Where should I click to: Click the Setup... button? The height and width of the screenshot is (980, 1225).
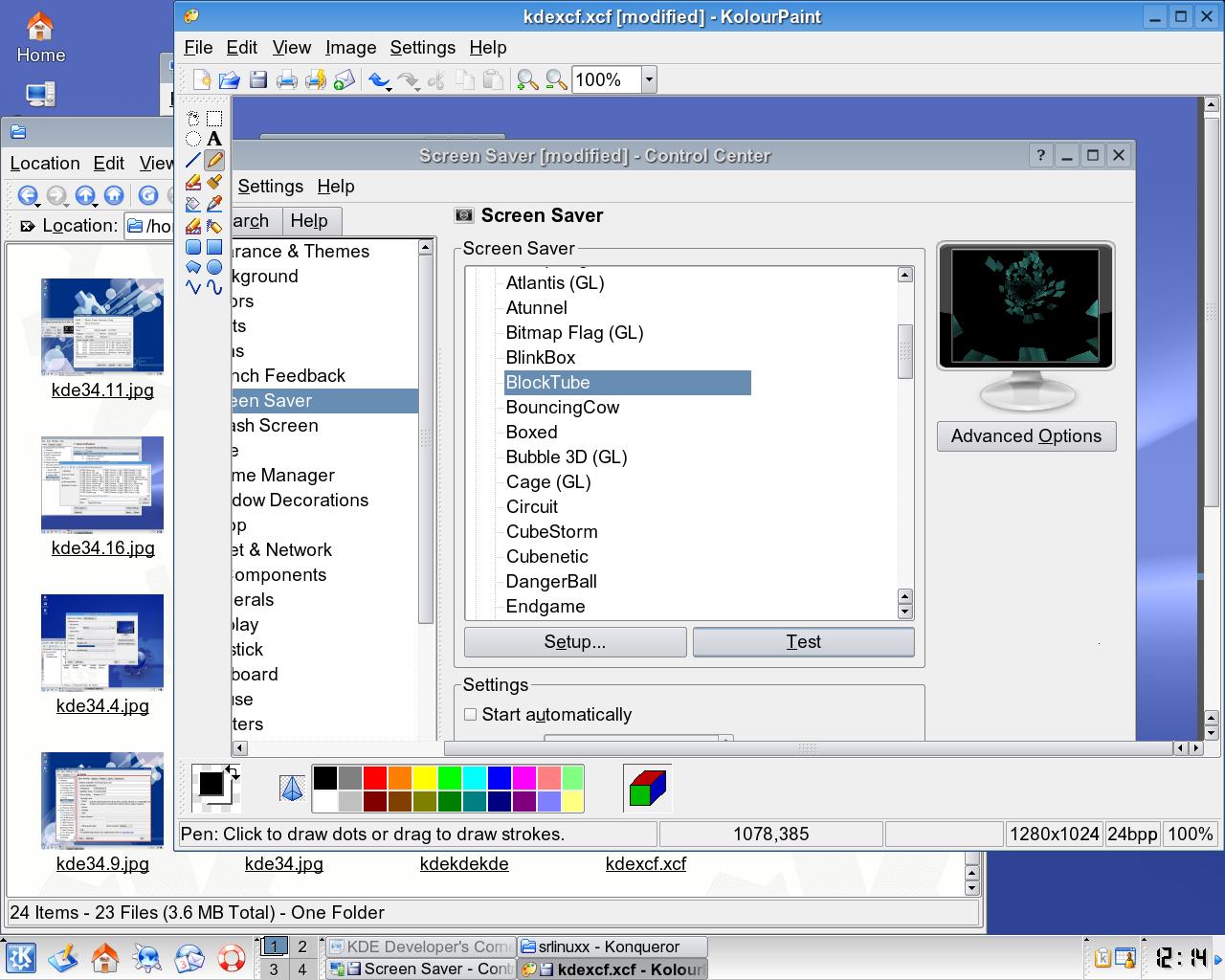coord(575,641)
